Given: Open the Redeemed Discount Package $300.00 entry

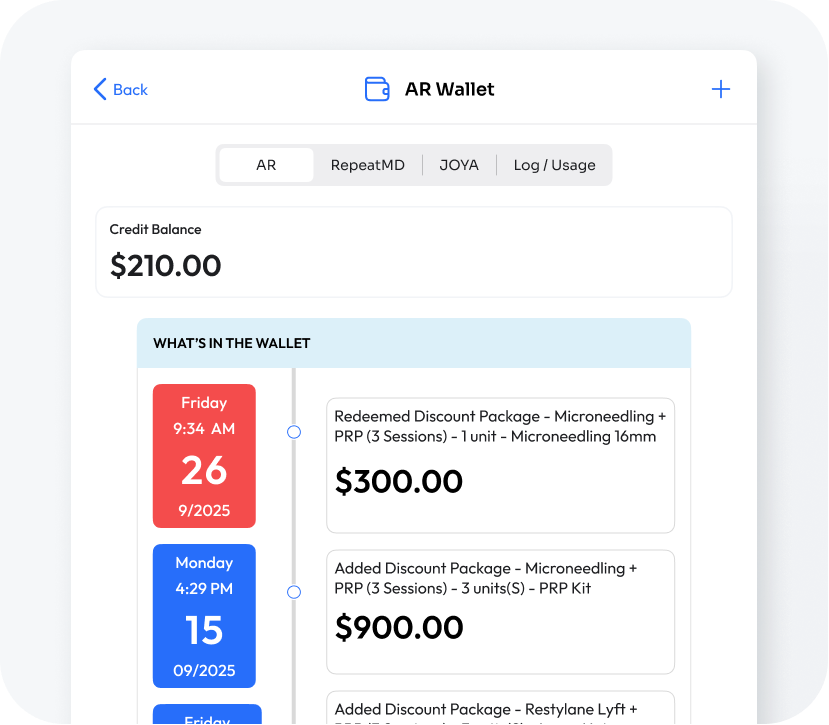Looking at the screenshot, I should (x=500, y=465).
